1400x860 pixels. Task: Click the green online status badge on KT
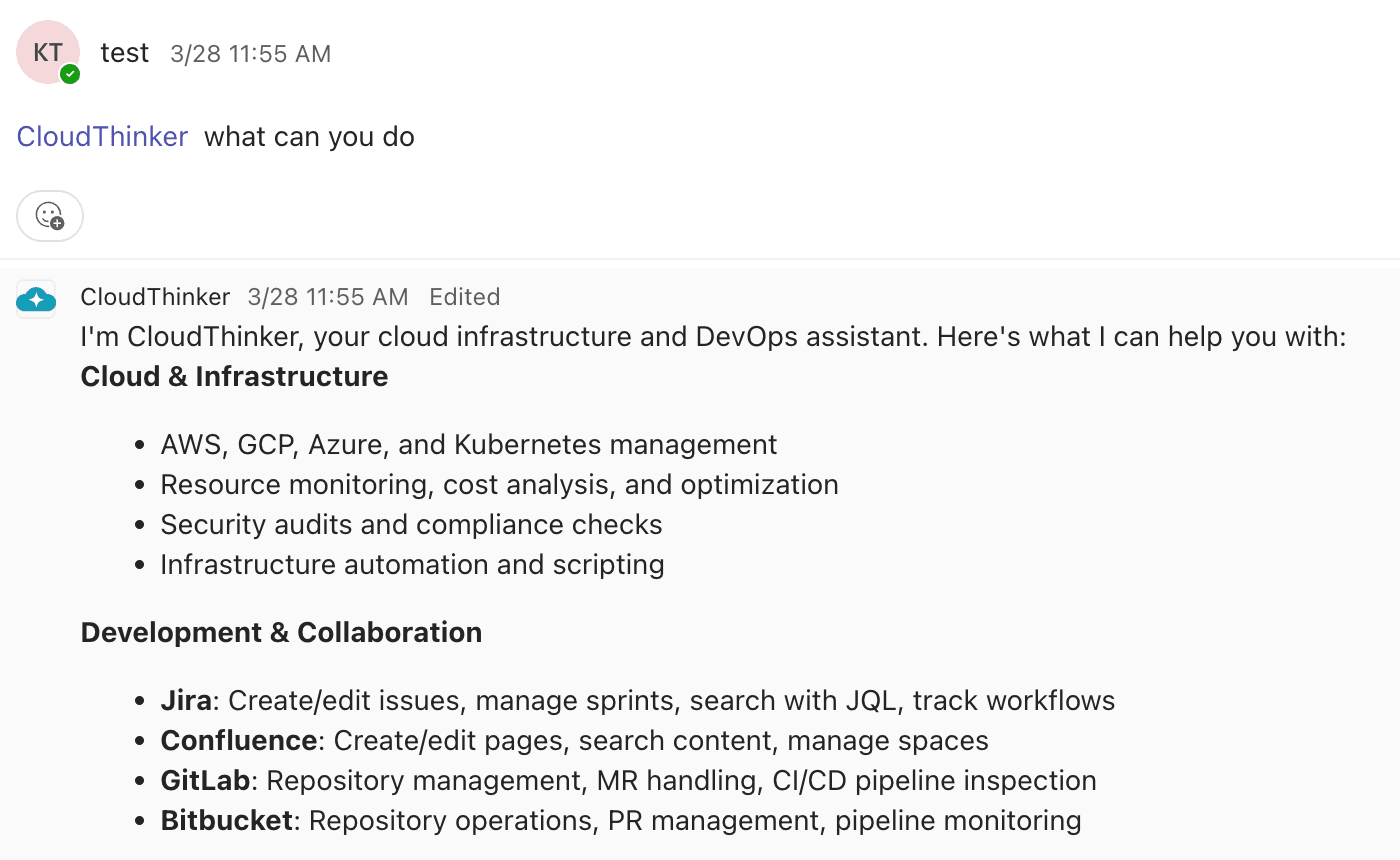click(70, 72)
